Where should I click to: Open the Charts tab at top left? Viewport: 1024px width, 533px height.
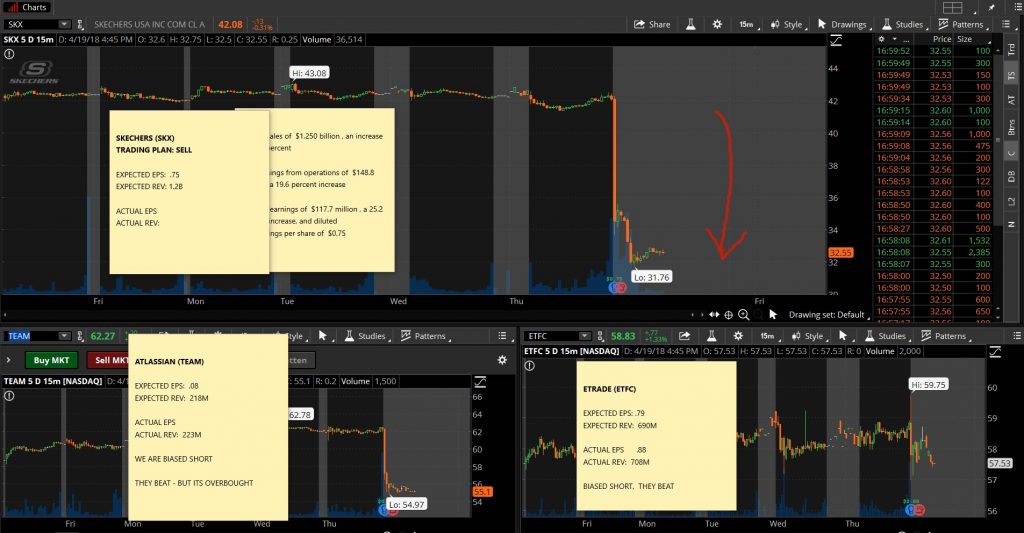click(27, 7)
